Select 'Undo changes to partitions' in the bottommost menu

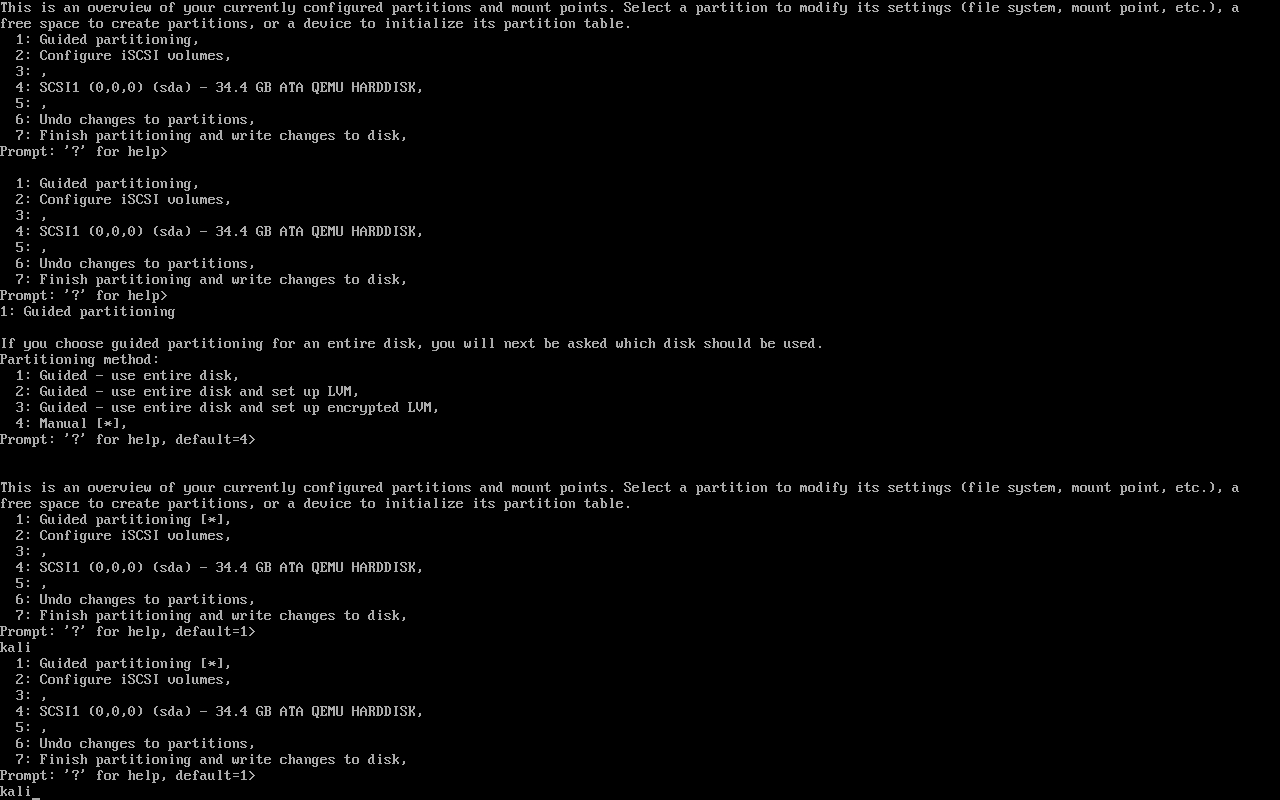click(x=135, y=743)
